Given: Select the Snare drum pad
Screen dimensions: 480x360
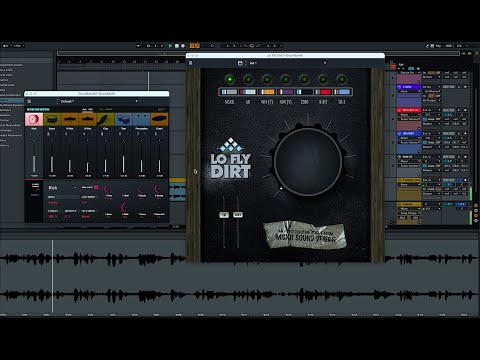Looking at the screenshot, I should pyautogui.click(x=52, y=119).
